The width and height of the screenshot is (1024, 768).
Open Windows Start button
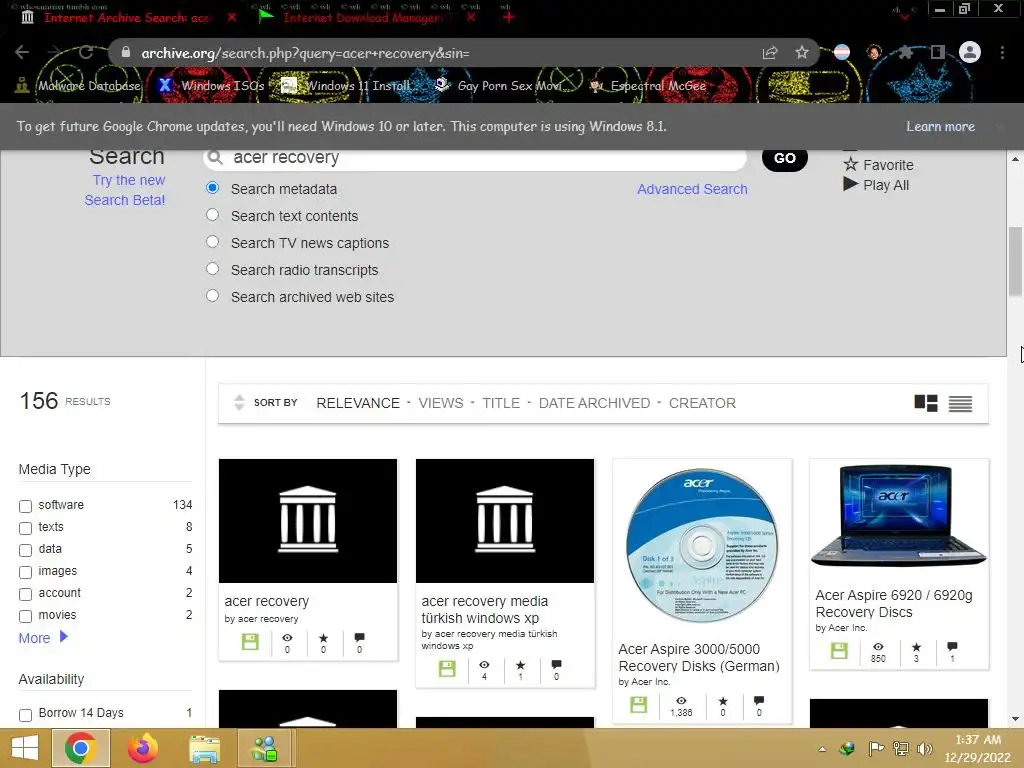pyautogui.click(x=25, y=748)
